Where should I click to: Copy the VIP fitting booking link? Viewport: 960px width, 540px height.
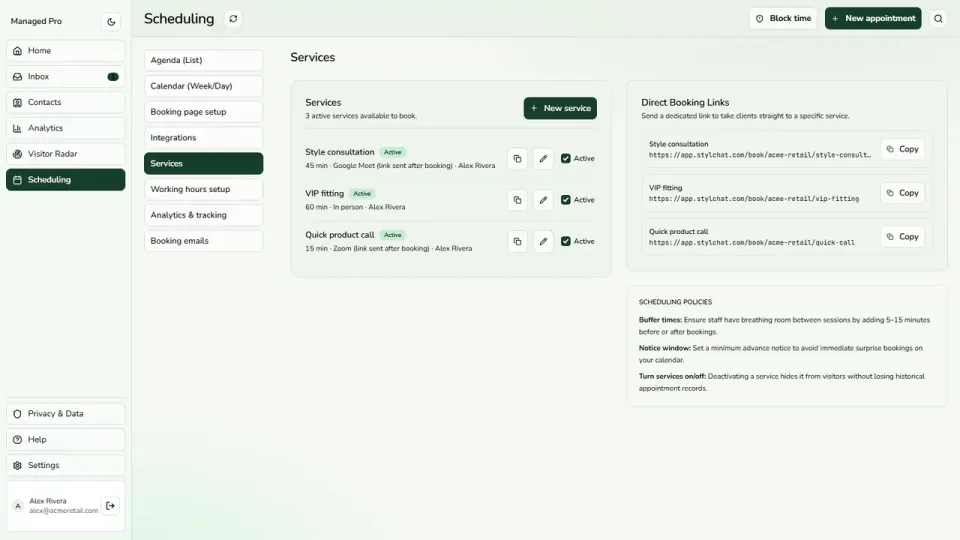pos(902,193)
